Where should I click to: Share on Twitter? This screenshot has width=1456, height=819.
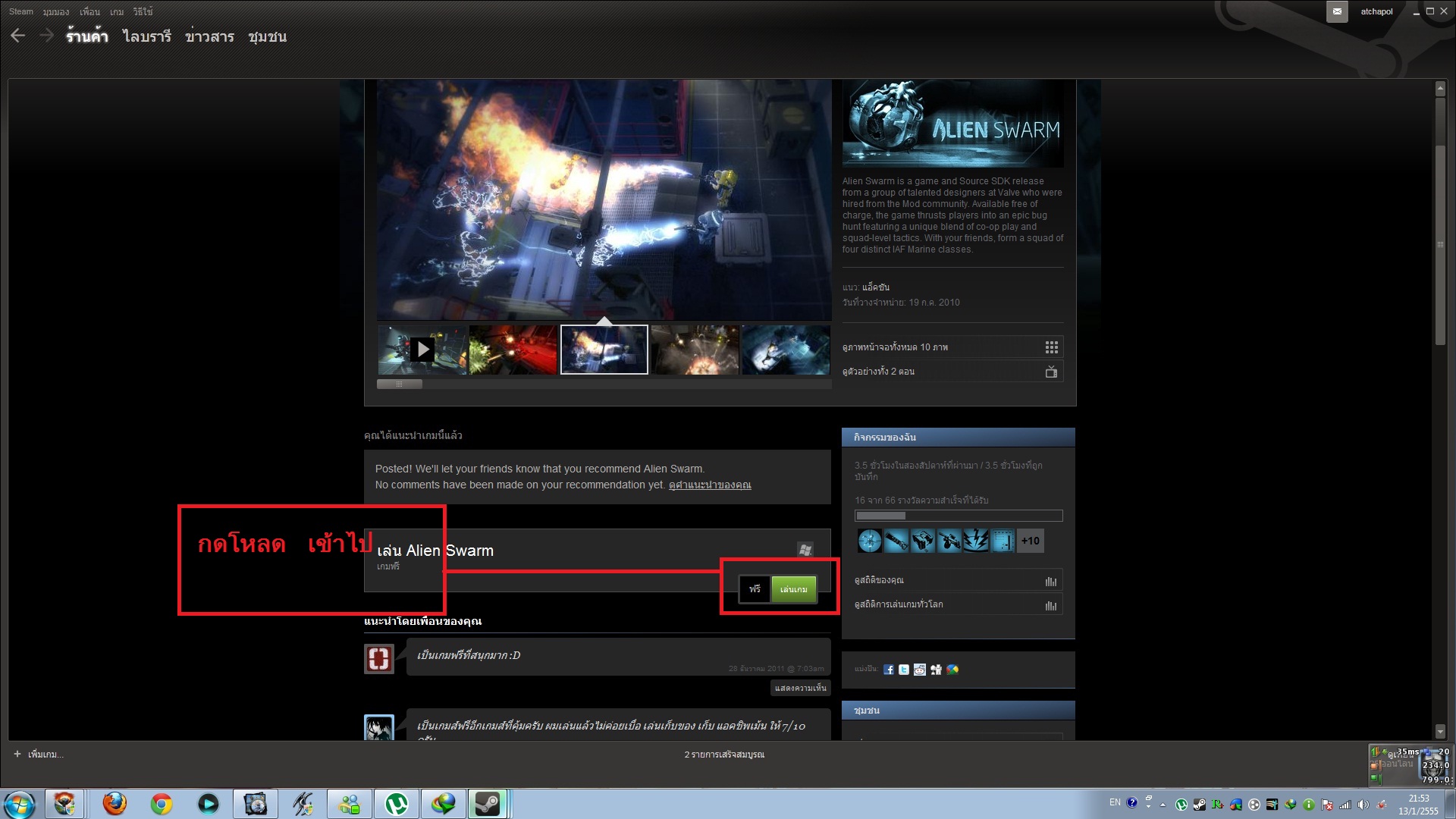(x=904, y=670)
